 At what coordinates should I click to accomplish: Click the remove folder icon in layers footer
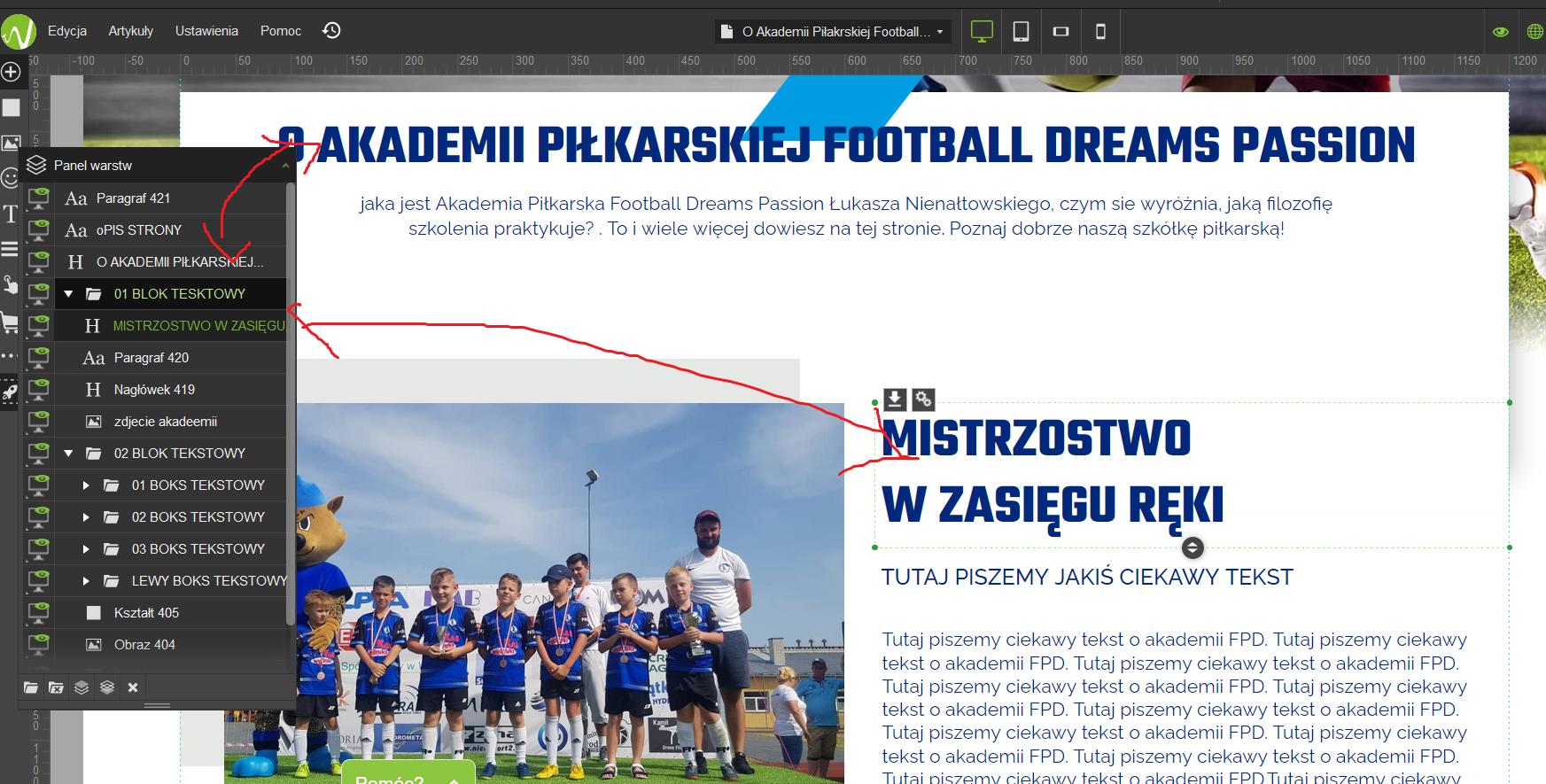(x=56, y=687)
